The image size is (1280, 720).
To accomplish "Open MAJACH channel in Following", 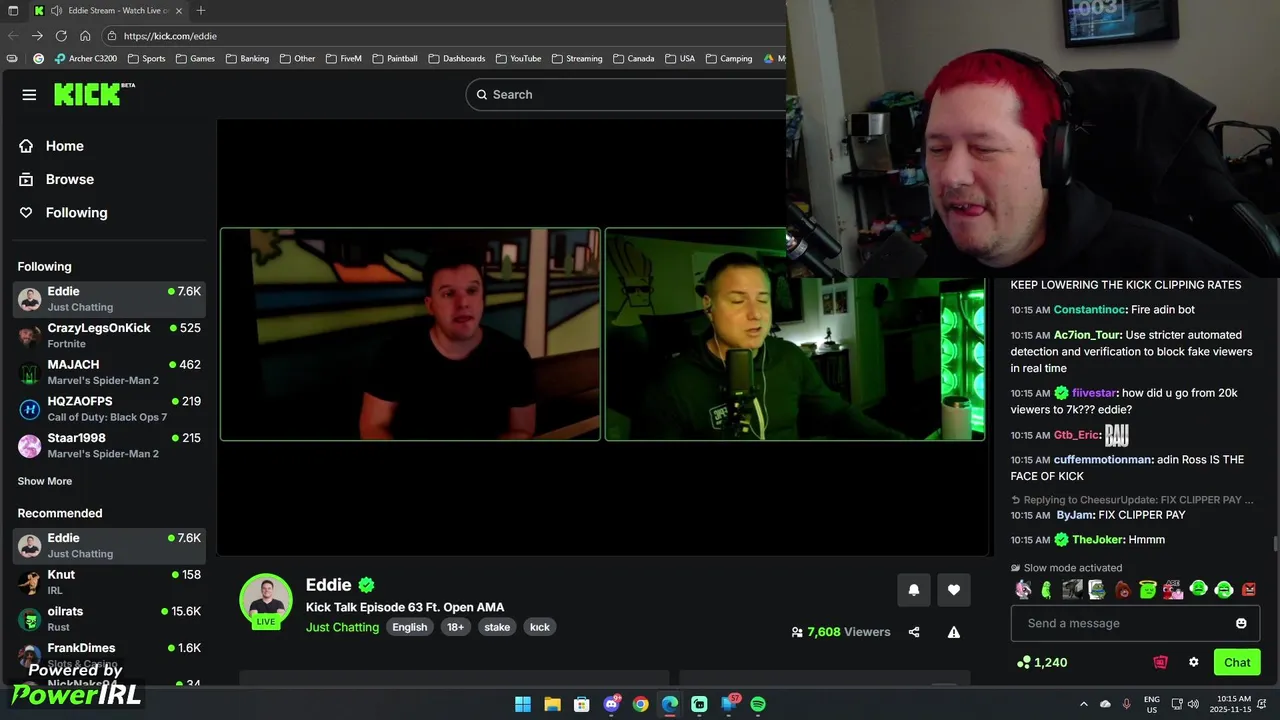I will click(x=109, y=372).
